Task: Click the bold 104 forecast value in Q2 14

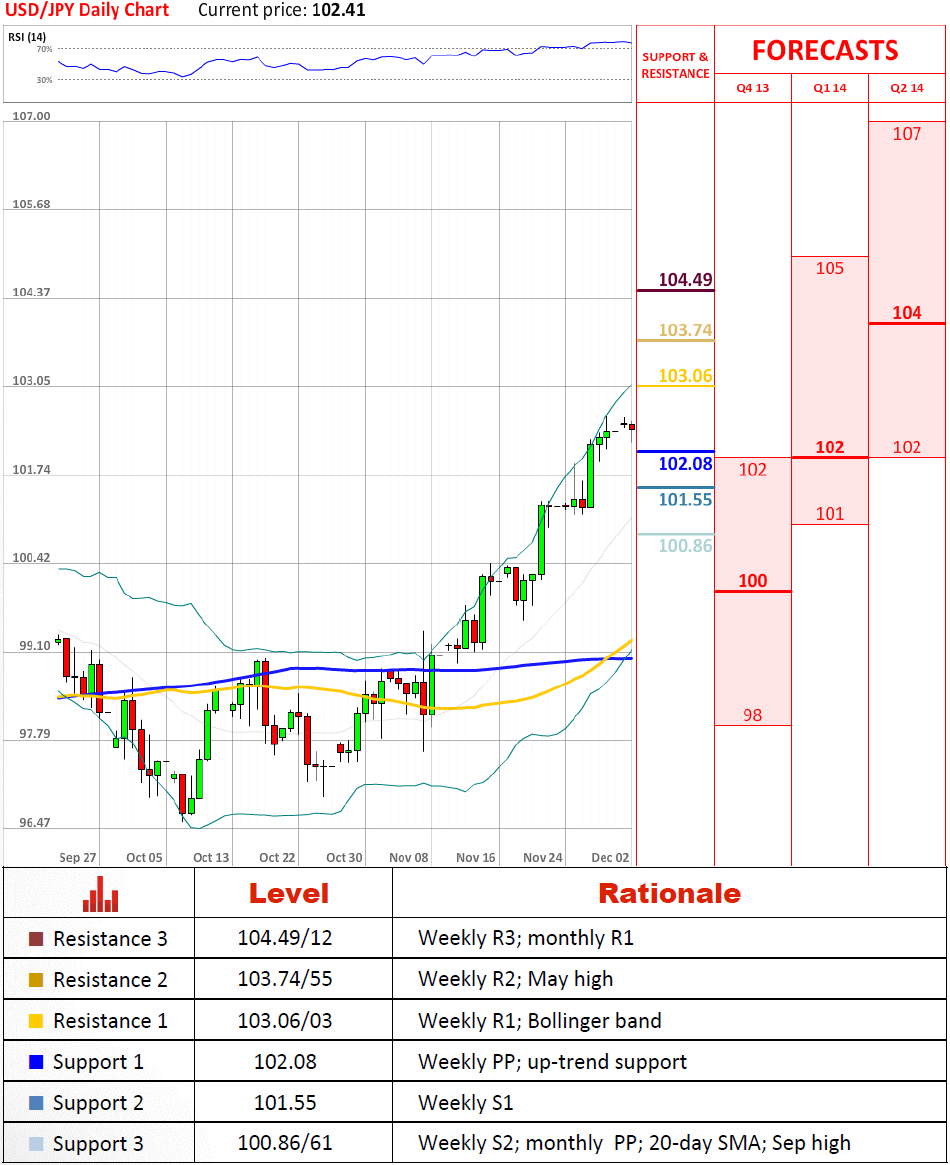Action: 906,313
